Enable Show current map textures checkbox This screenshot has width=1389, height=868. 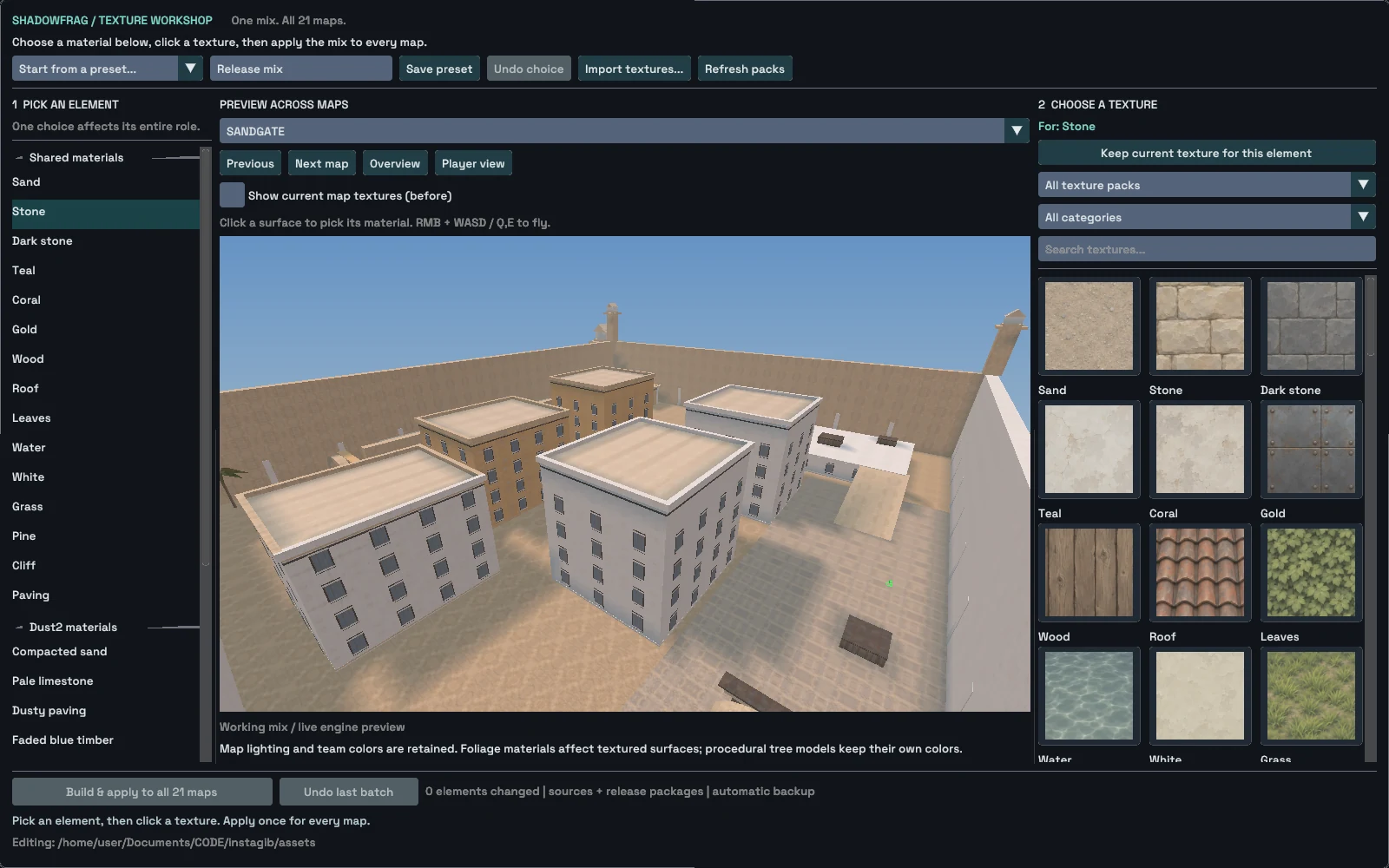pyautogui.click(x=232, y=195)
